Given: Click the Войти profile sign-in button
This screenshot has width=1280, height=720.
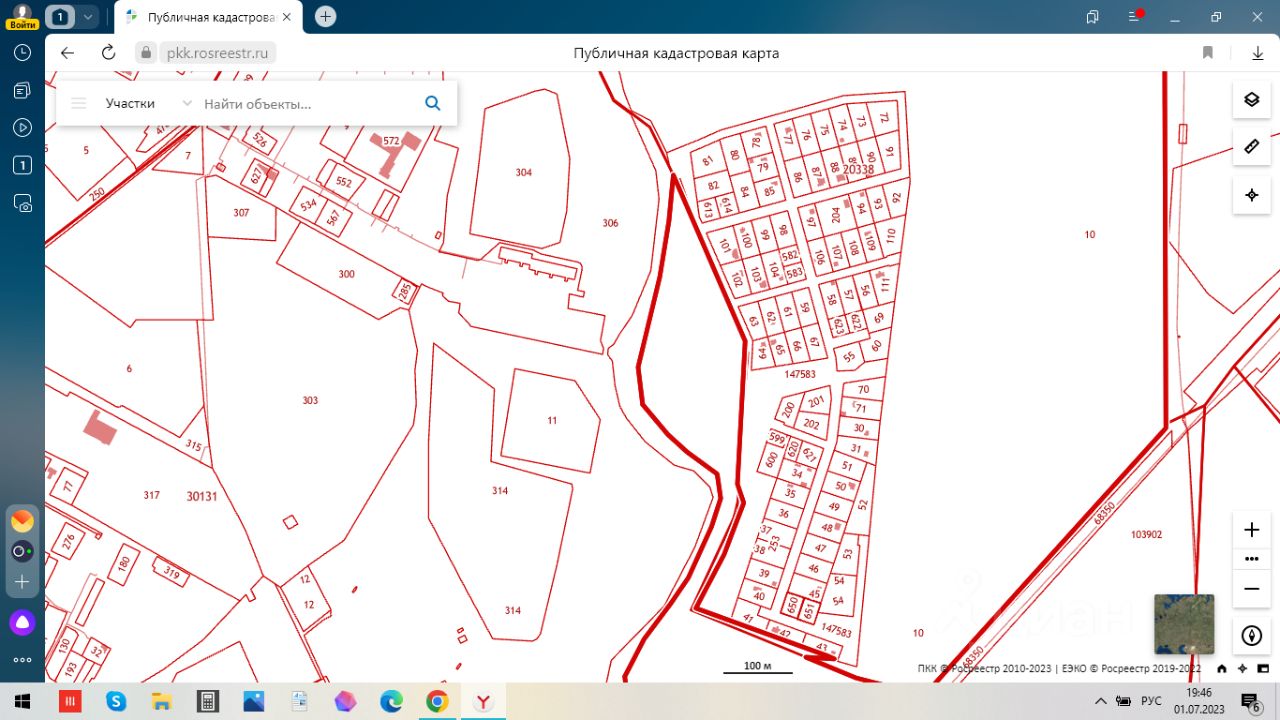Looking at the screenshot, I should 22,16.
